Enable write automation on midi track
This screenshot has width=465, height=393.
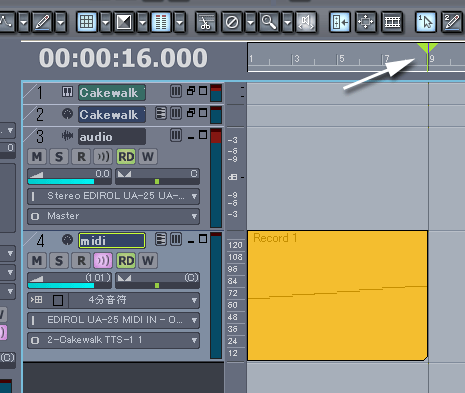point(148,261)
